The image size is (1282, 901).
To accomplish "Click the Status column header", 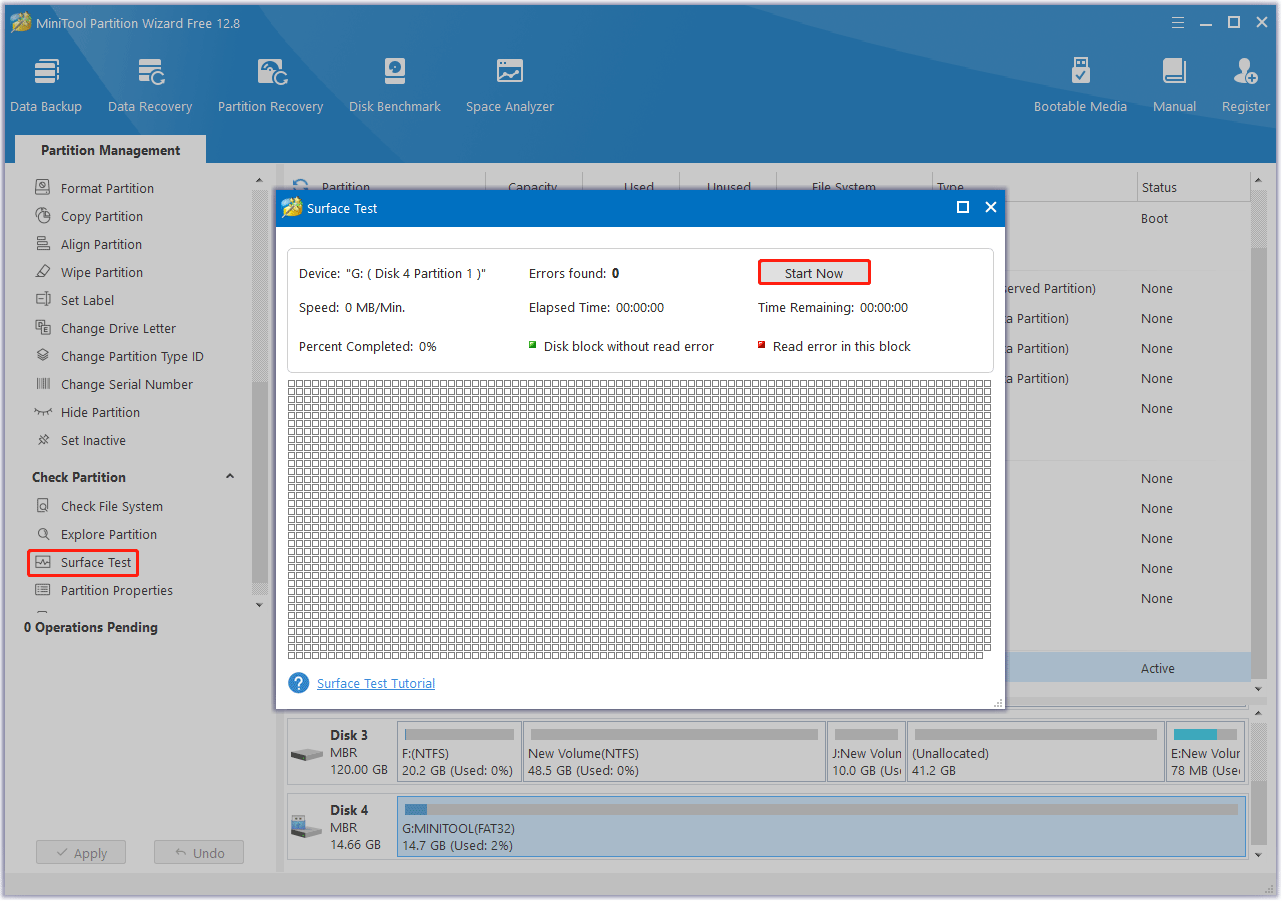I will (x=1159, y=187).
